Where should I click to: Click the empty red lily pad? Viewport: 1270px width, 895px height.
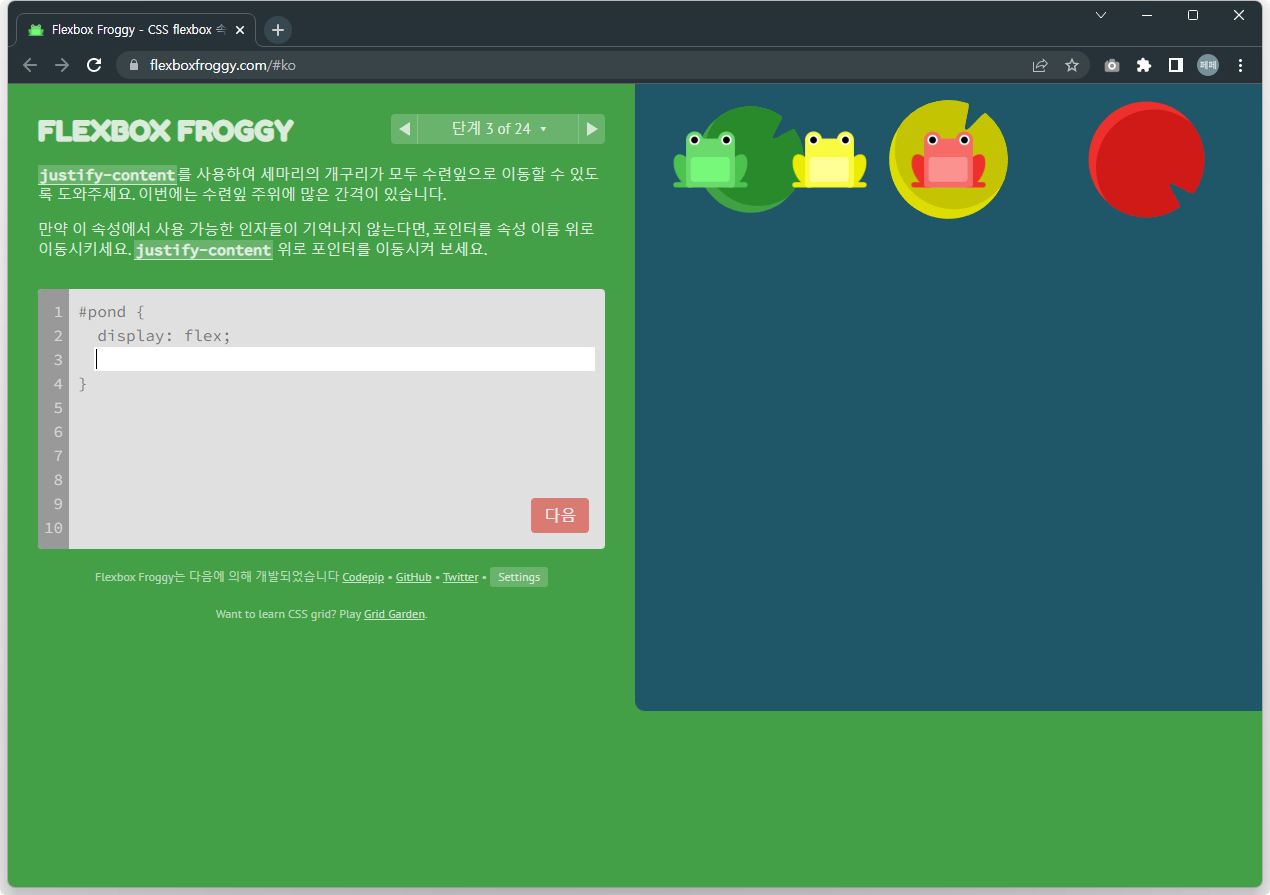click(1146, 159)
